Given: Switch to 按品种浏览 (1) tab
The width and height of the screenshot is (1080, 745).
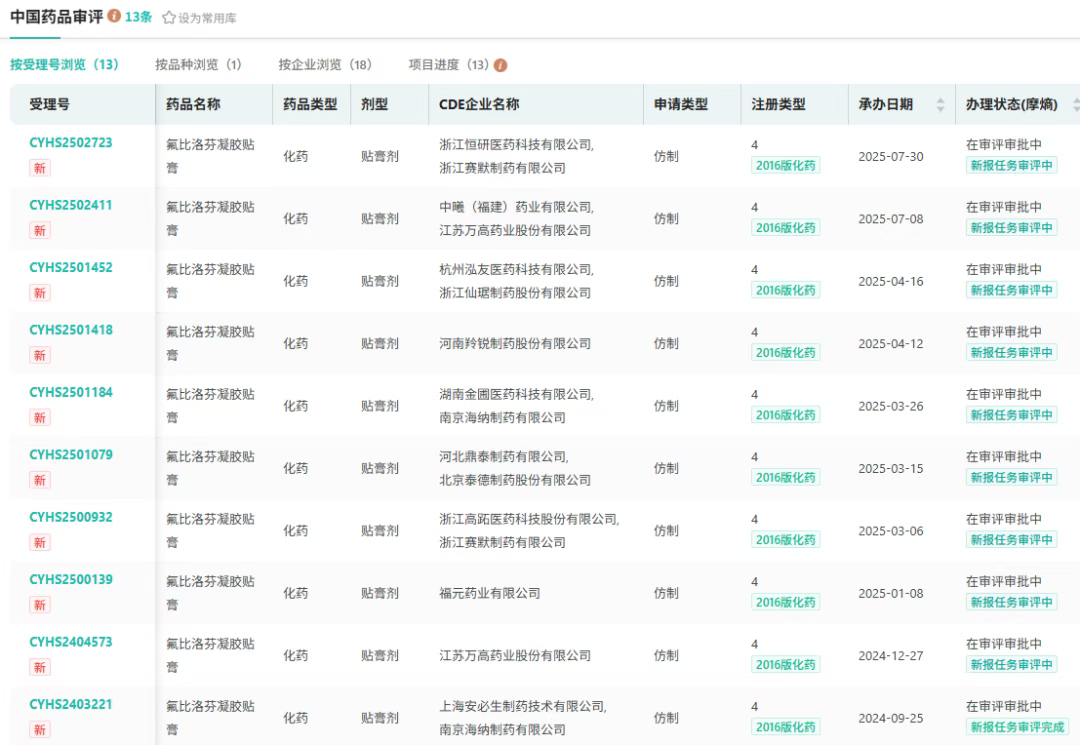Looking at the screenshot, I should (x=198, y=65).
